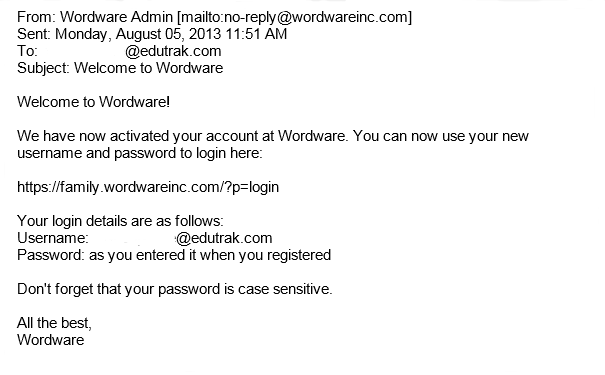Click 'Don't forget that your password is case sensitive'
This screenshot has height=375, width=605.
coord(174,289)
